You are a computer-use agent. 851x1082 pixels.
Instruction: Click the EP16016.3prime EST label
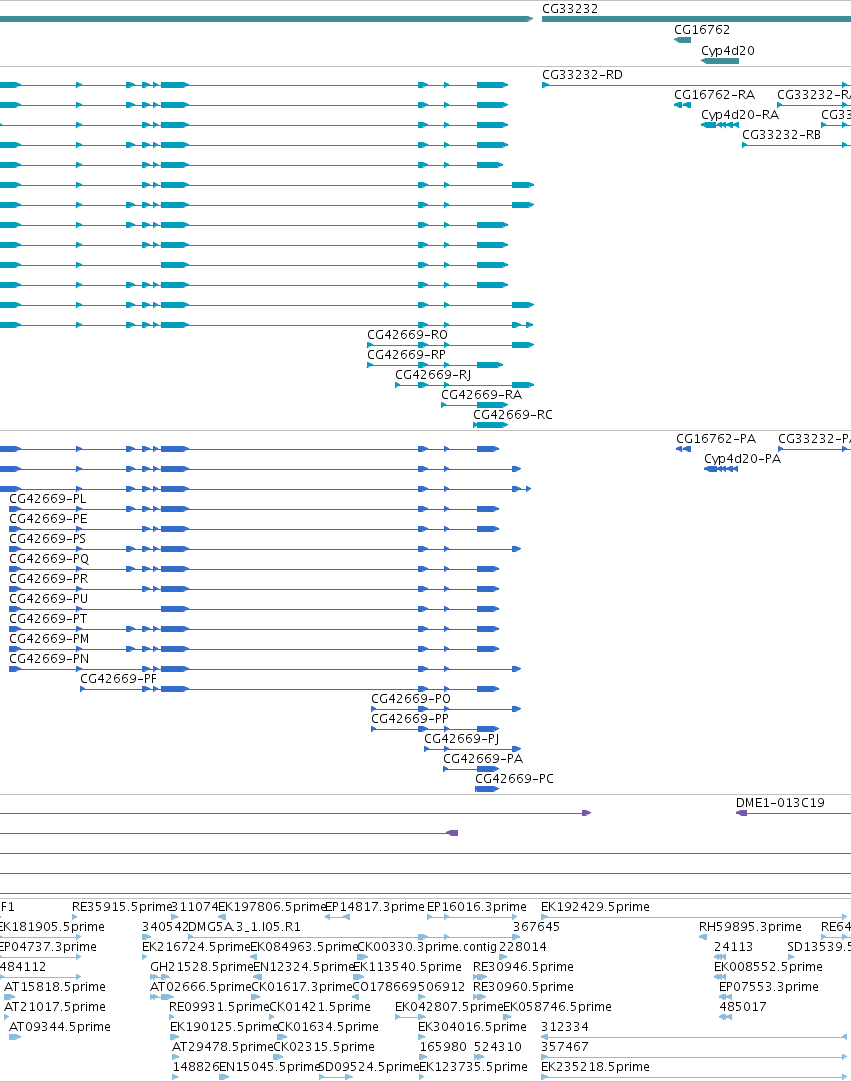pos(477,907)
